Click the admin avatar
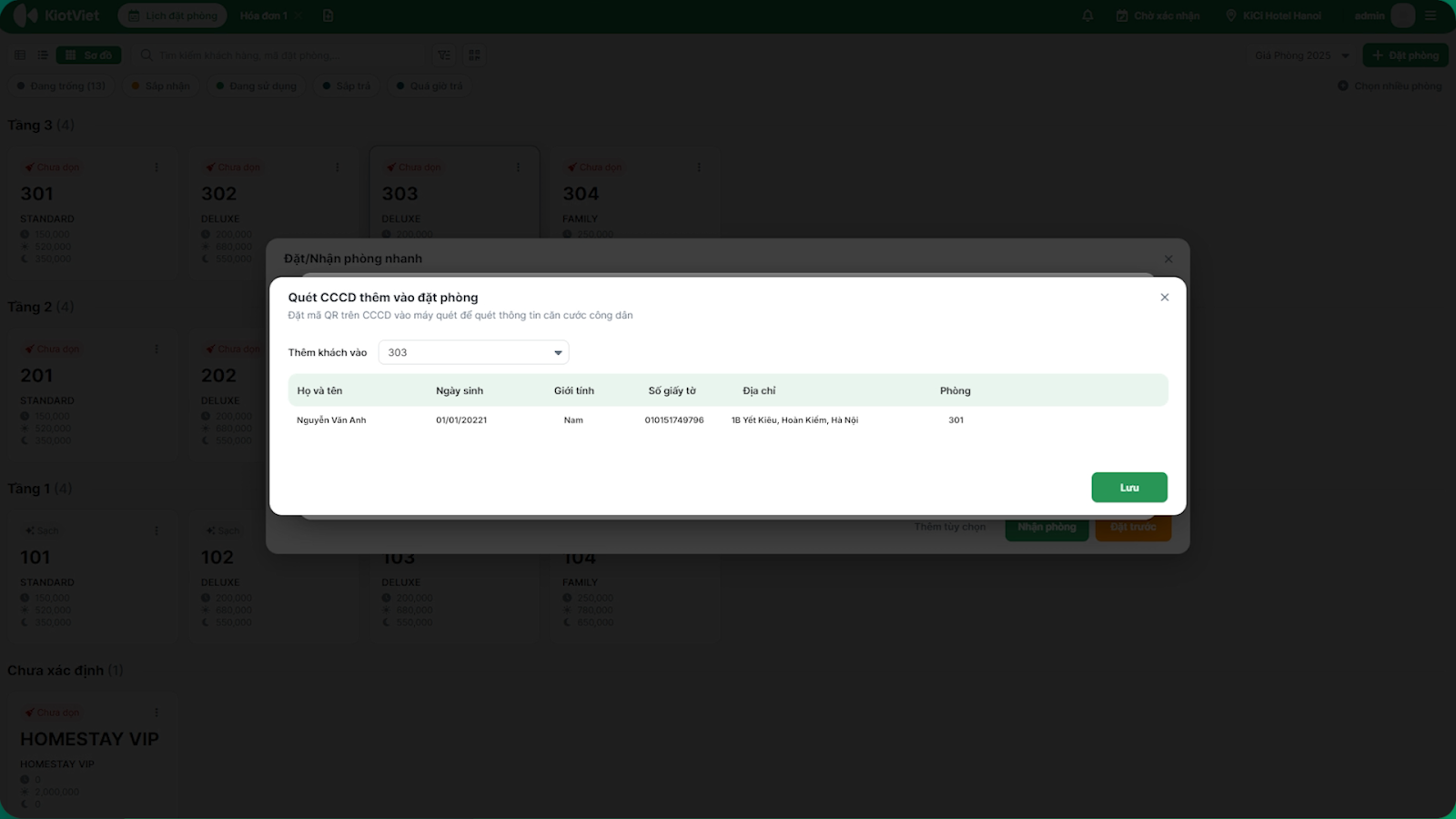The width and height of the screenshot is (1456, 819). [1403, 15]
